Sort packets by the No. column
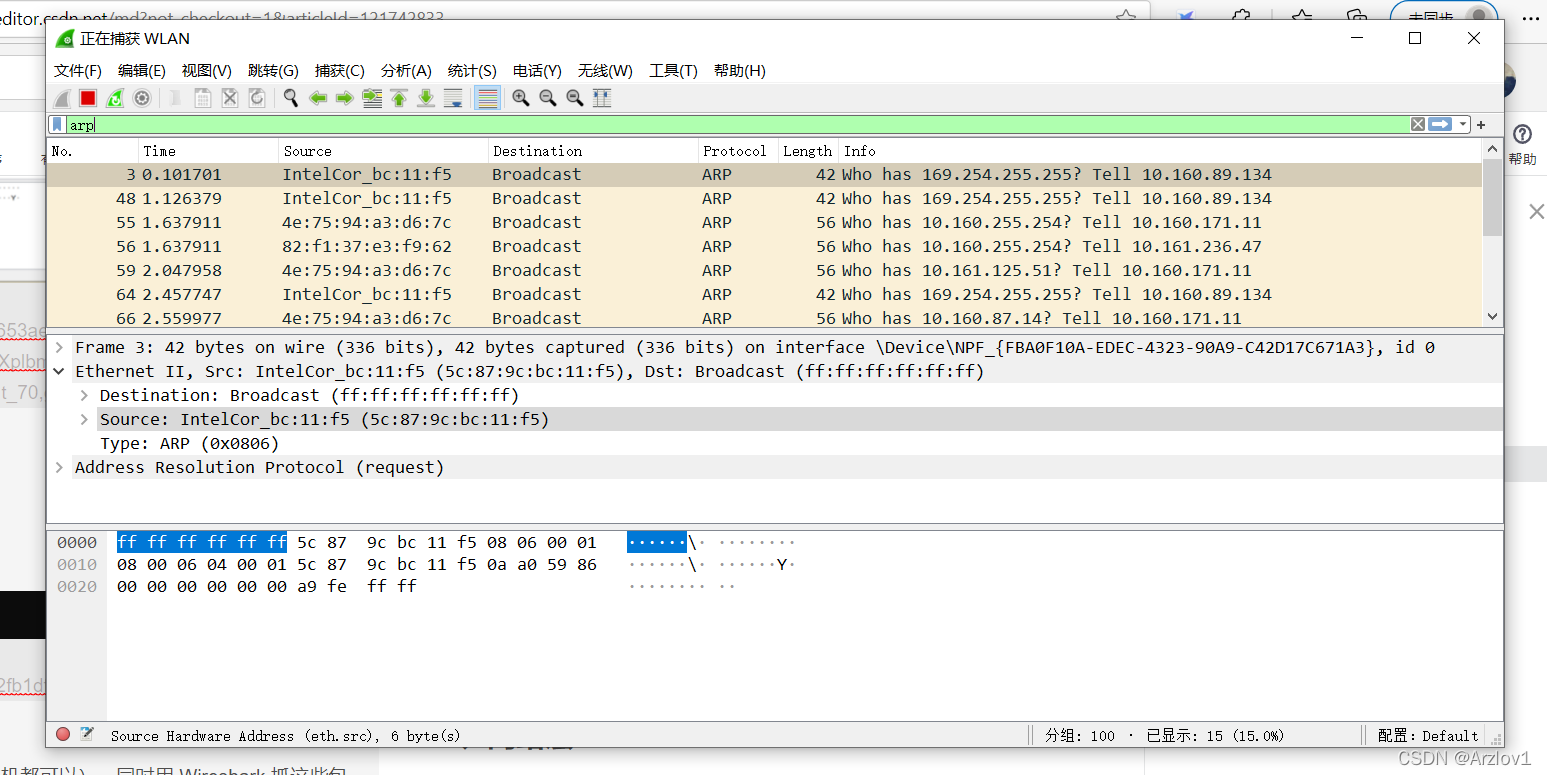The width and height of the screenshot is (1547, 775). pos(92,151)
